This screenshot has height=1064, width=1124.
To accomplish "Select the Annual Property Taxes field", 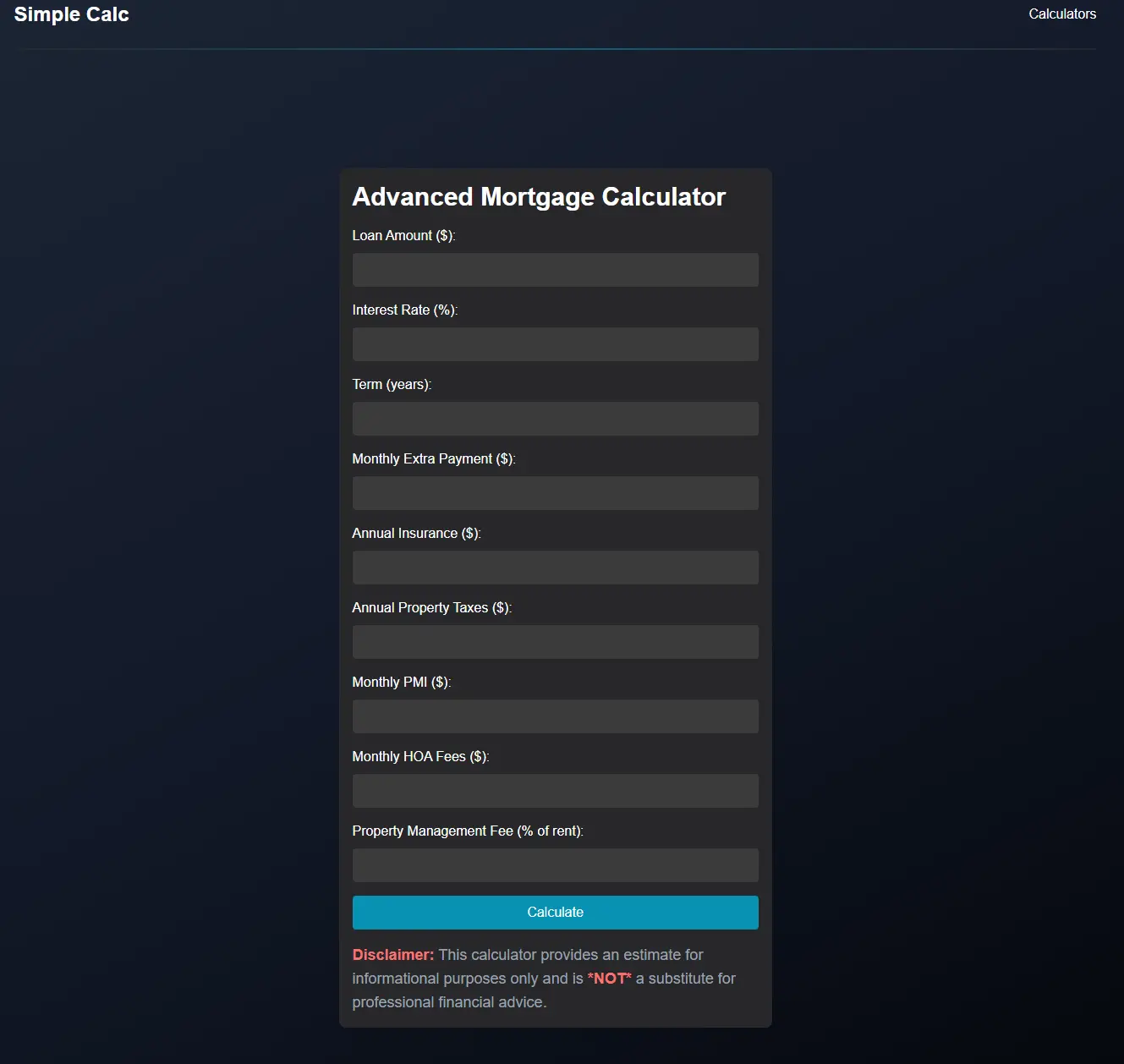I will pos(555,641).
